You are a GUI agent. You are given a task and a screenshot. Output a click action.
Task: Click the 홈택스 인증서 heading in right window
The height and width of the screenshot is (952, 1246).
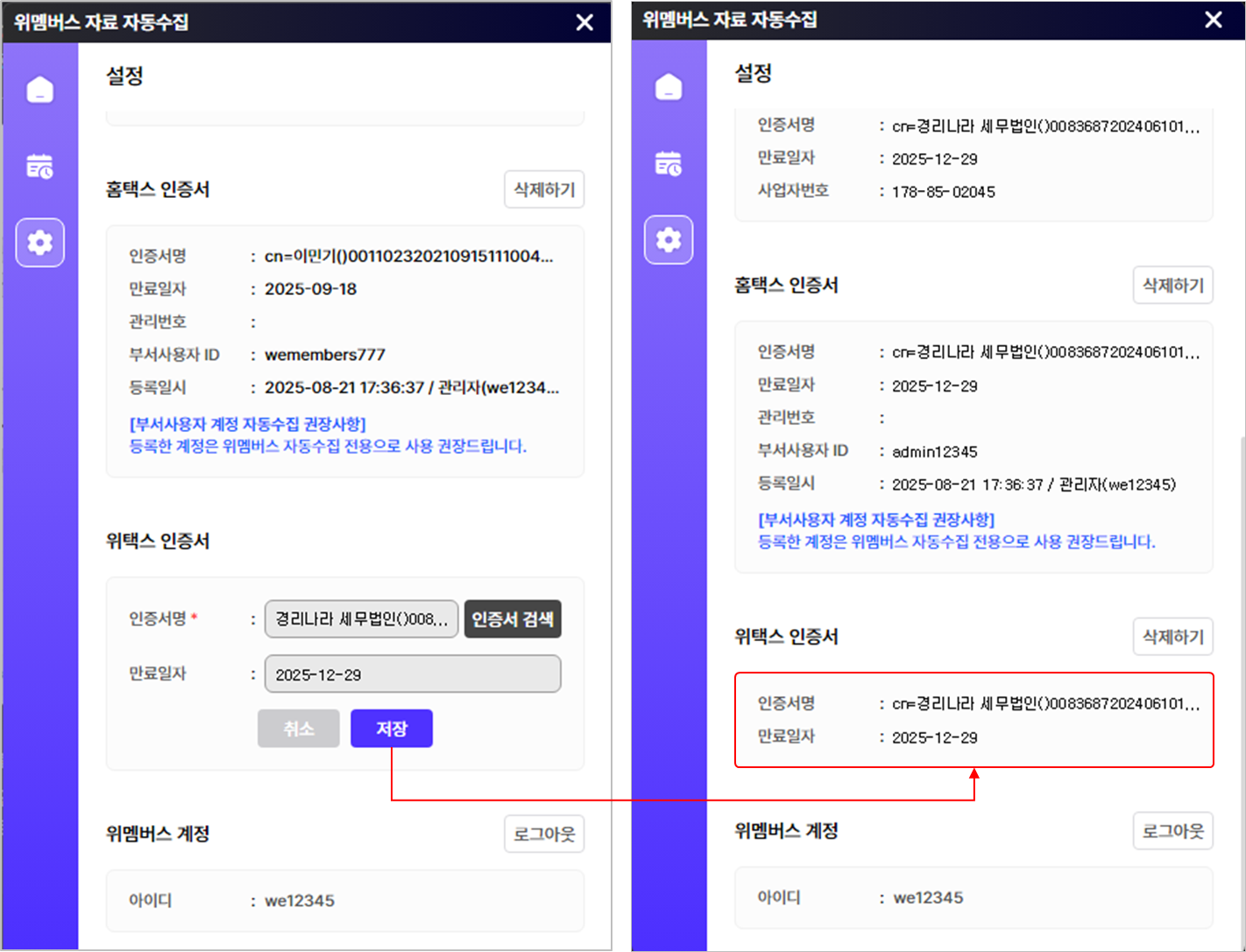click(x=786, y=286)
